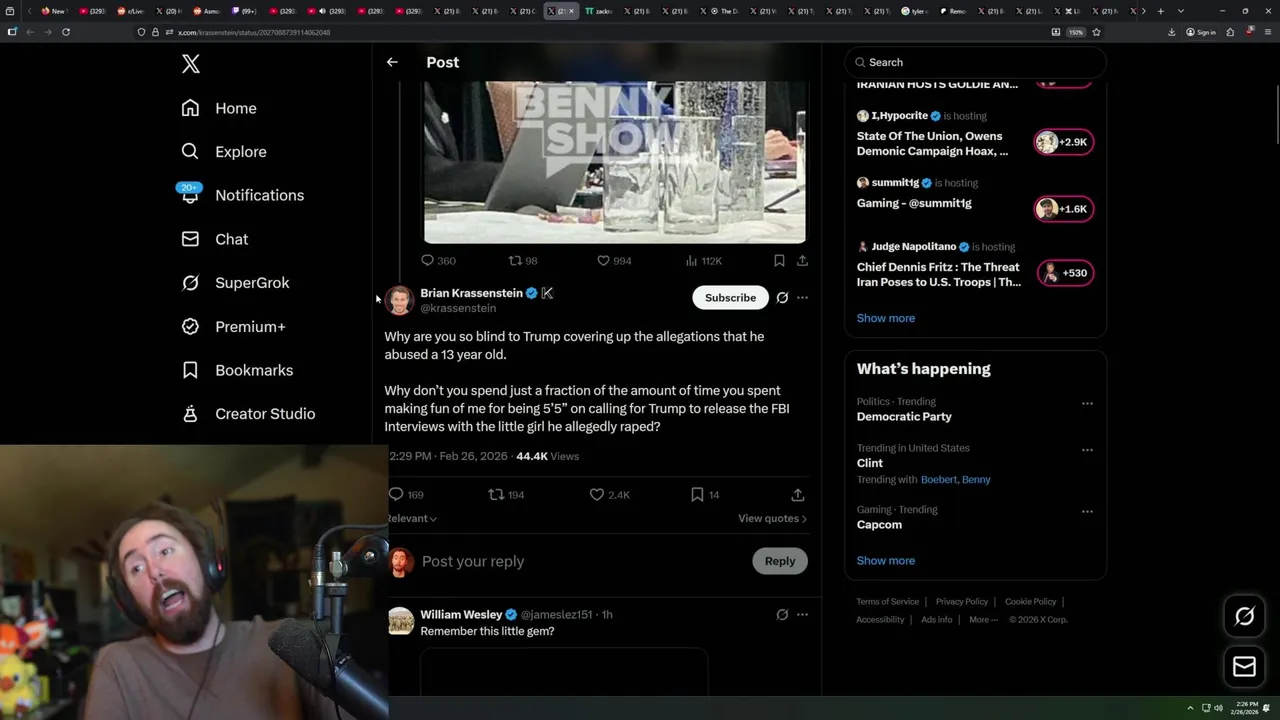Open floating messages envelope button

click(x=1244, y=667)
